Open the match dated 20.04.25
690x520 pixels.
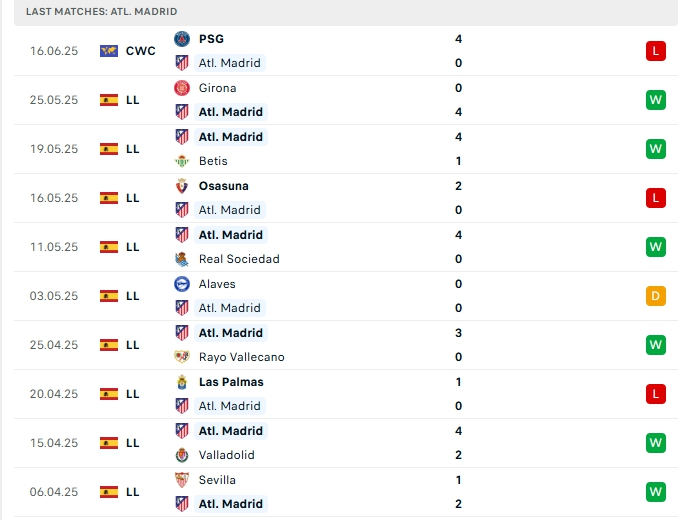(54, 394)
